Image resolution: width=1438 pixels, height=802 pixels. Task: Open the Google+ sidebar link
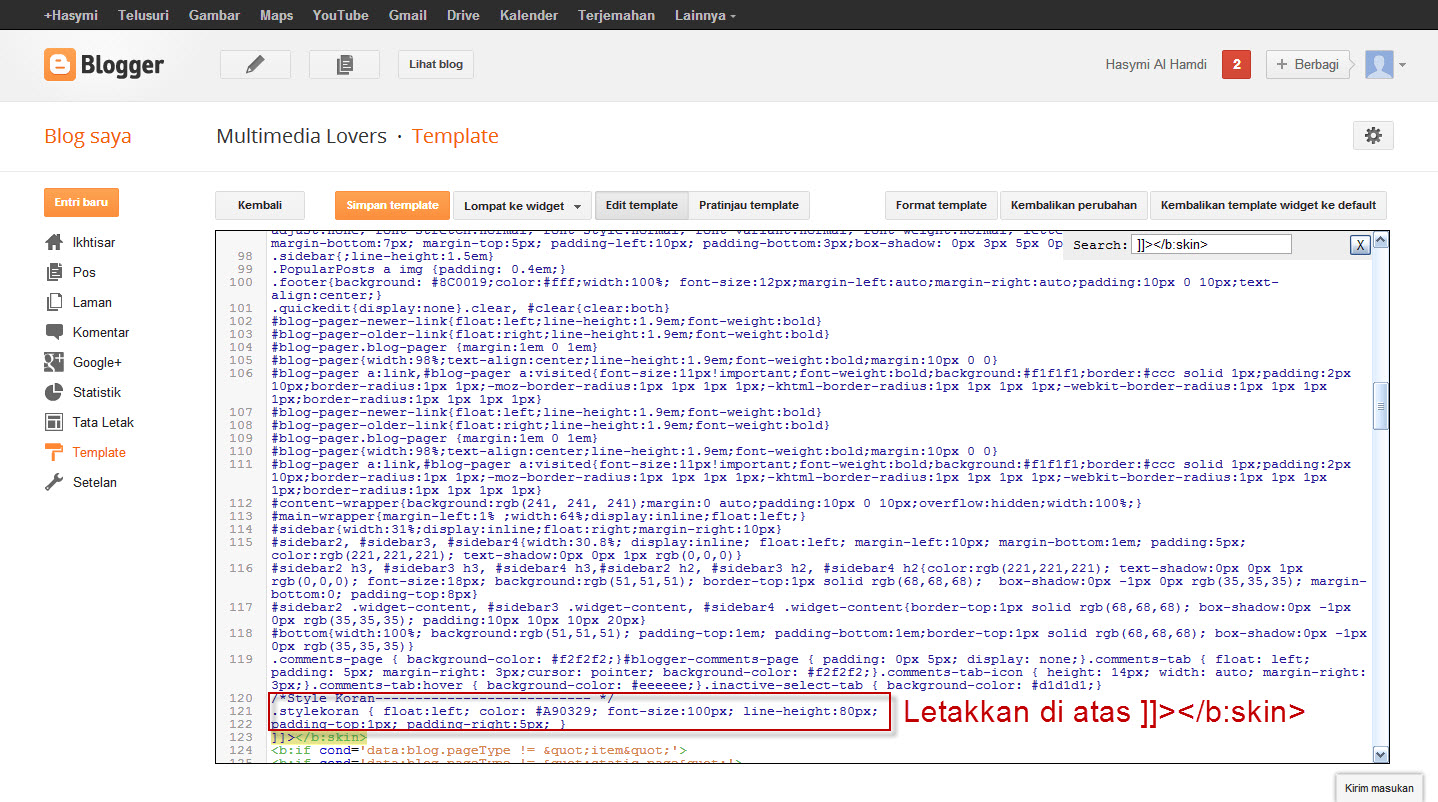pos(97,362)
